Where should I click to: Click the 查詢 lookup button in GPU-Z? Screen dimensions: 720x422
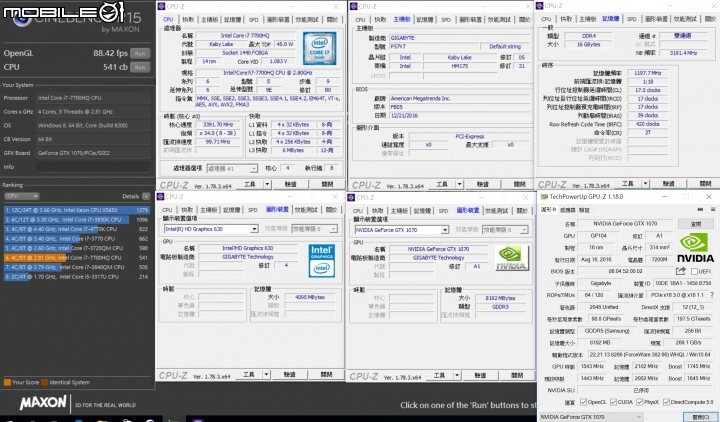point(696,224)
